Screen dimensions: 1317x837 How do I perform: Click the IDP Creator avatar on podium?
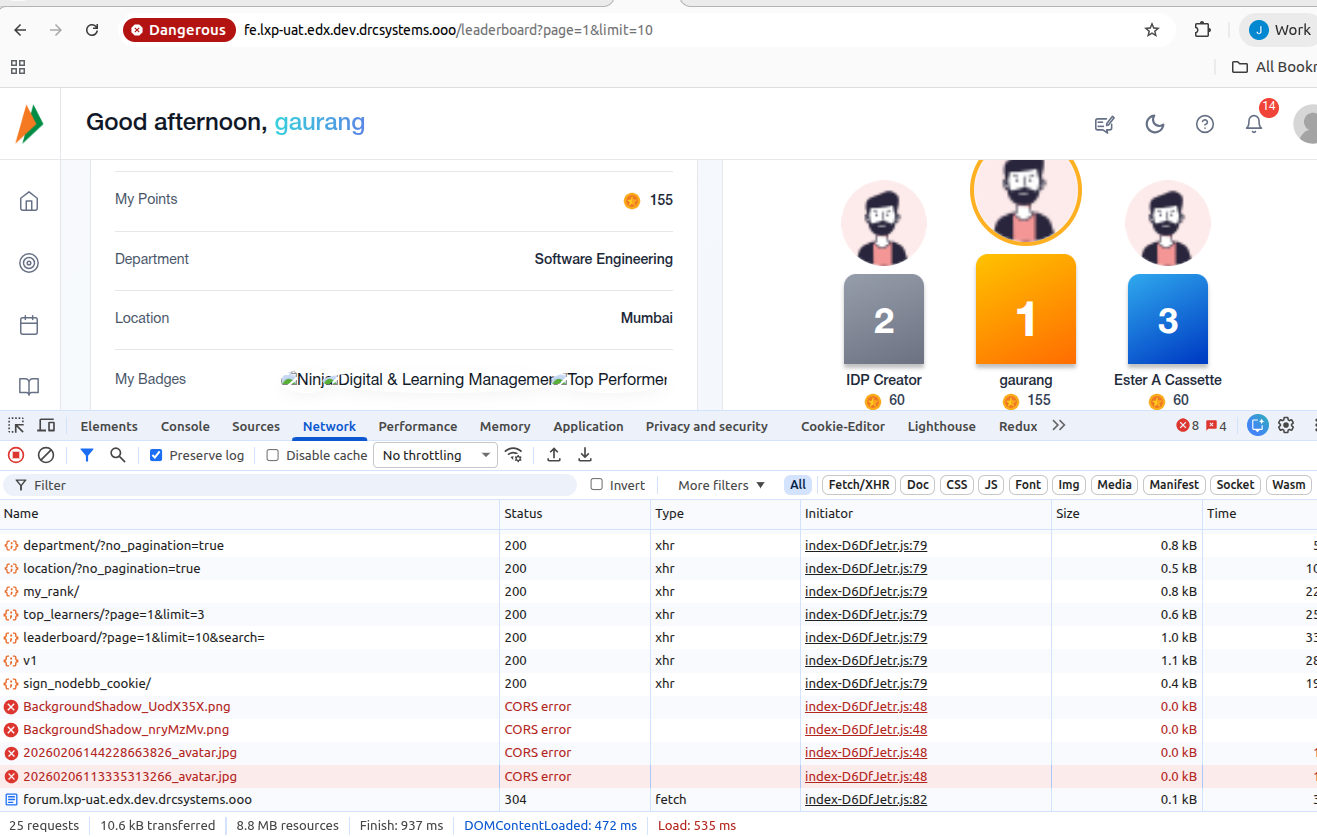[884, 222]
